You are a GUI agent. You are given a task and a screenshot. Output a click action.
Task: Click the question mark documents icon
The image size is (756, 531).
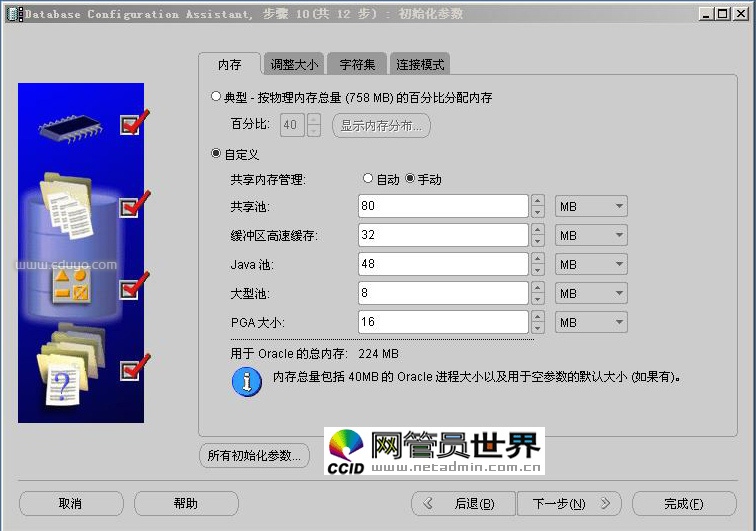tap(70, 366)
